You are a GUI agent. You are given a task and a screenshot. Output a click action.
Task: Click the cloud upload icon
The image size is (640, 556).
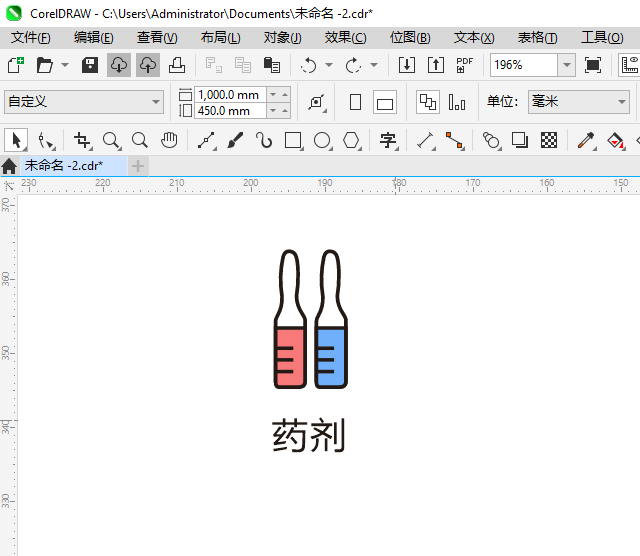tap(148, 65)
